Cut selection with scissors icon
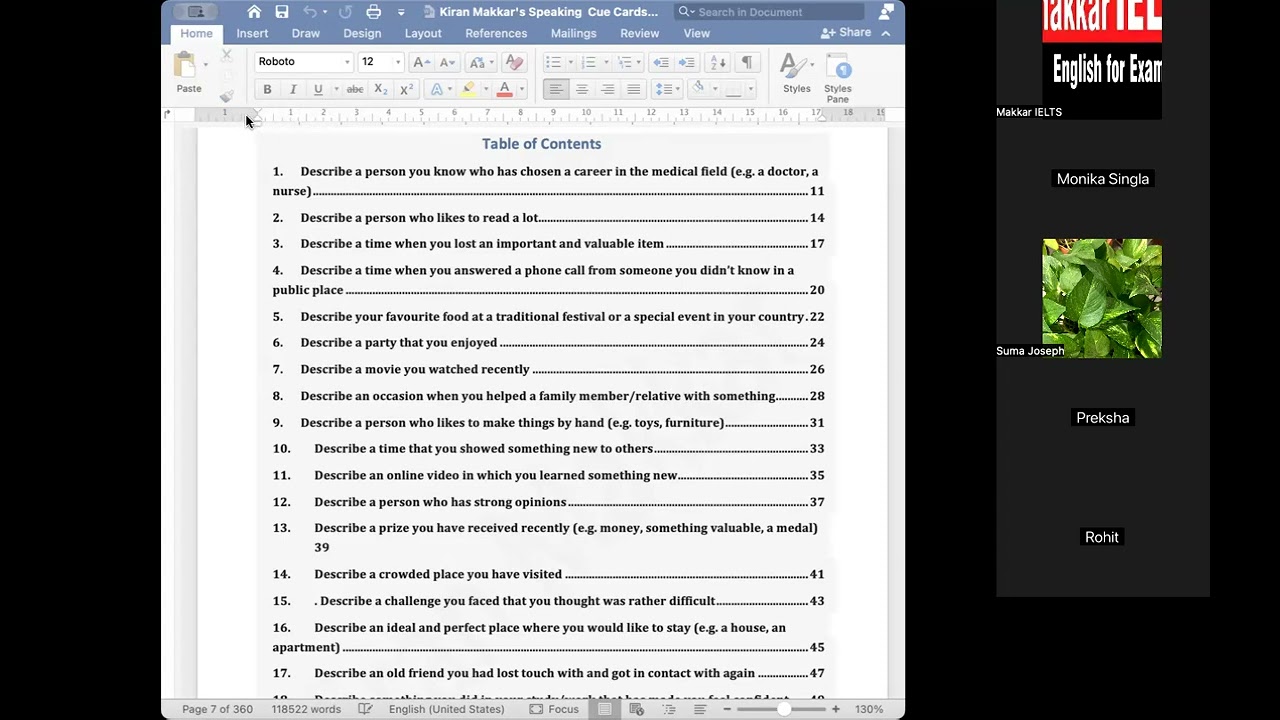The height and width of the screenshot is (720, 1280). 227,56
